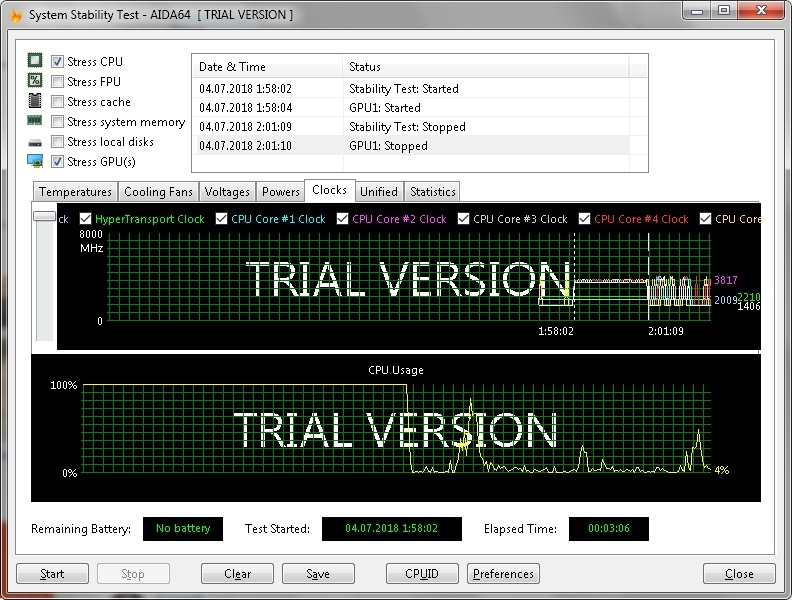Click the Test Started date value field
This screenshot has height=600, width=792.
click(x=391, y=528)
